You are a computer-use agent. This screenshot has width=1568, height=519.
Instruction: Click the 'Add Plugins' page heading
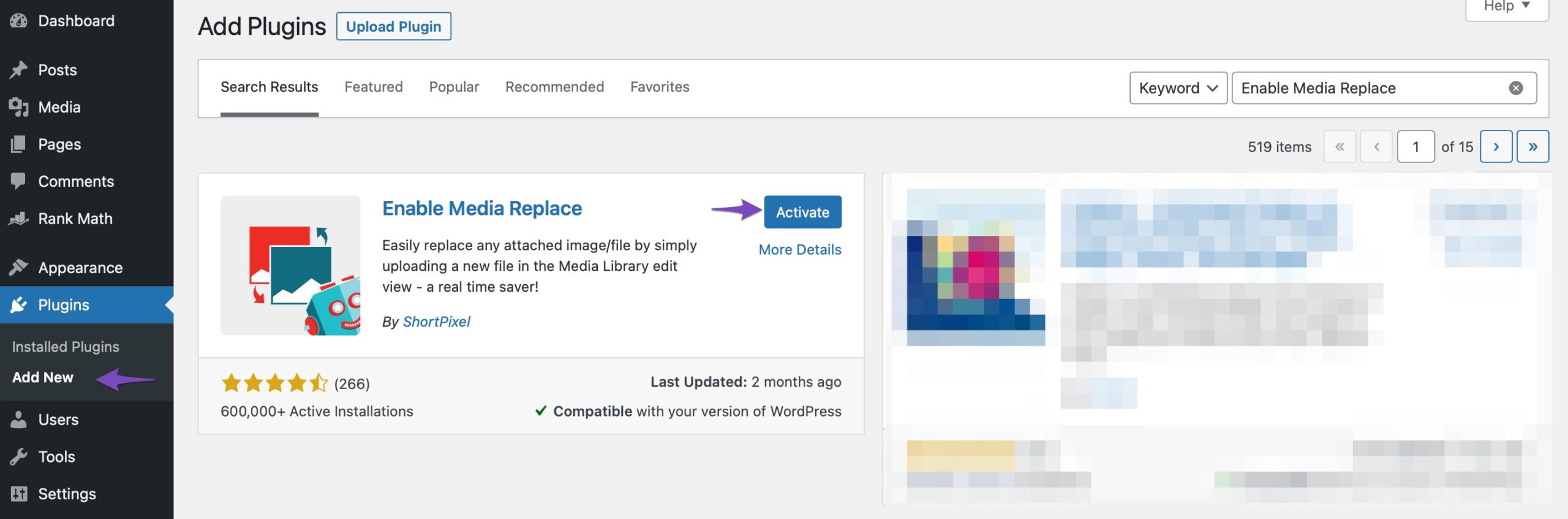pos(262,26)
